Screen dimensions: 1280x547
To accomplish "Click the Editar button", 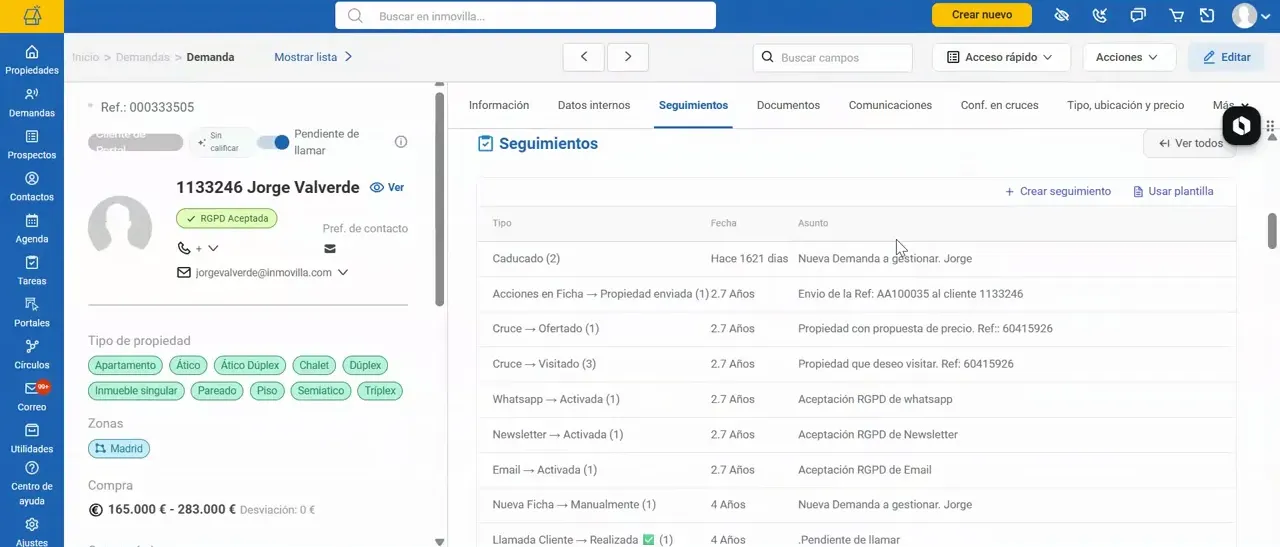I will click(x=1226, y=57).
